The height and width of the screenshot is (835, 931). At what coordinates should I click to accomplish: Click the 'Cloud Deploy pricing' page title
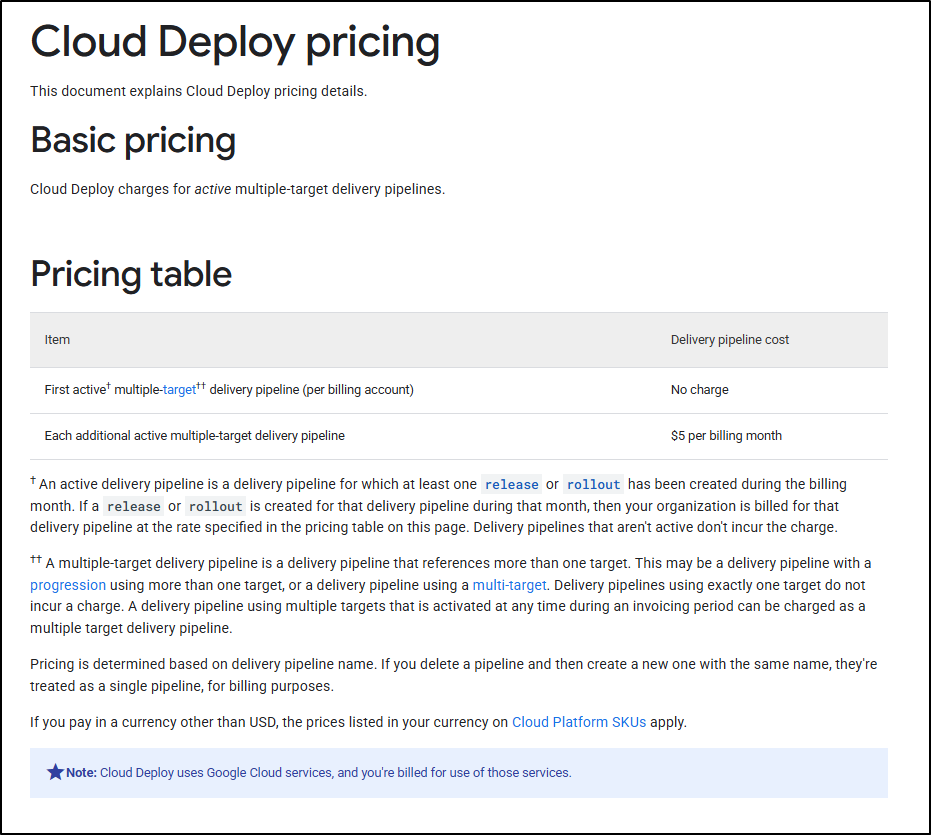[x=235, y=42]
